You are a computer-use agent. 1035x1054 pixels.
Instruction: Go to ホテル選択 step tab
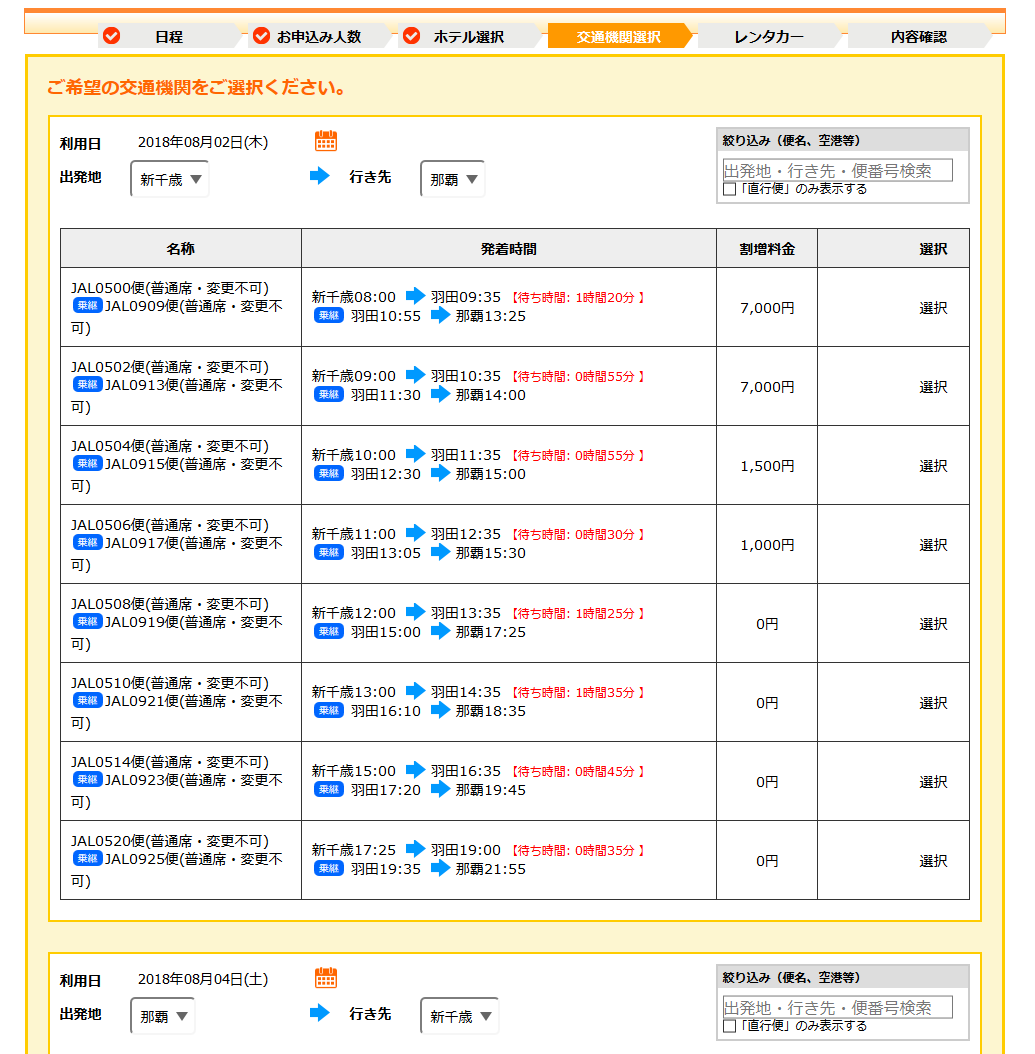[x=468, y=36]
